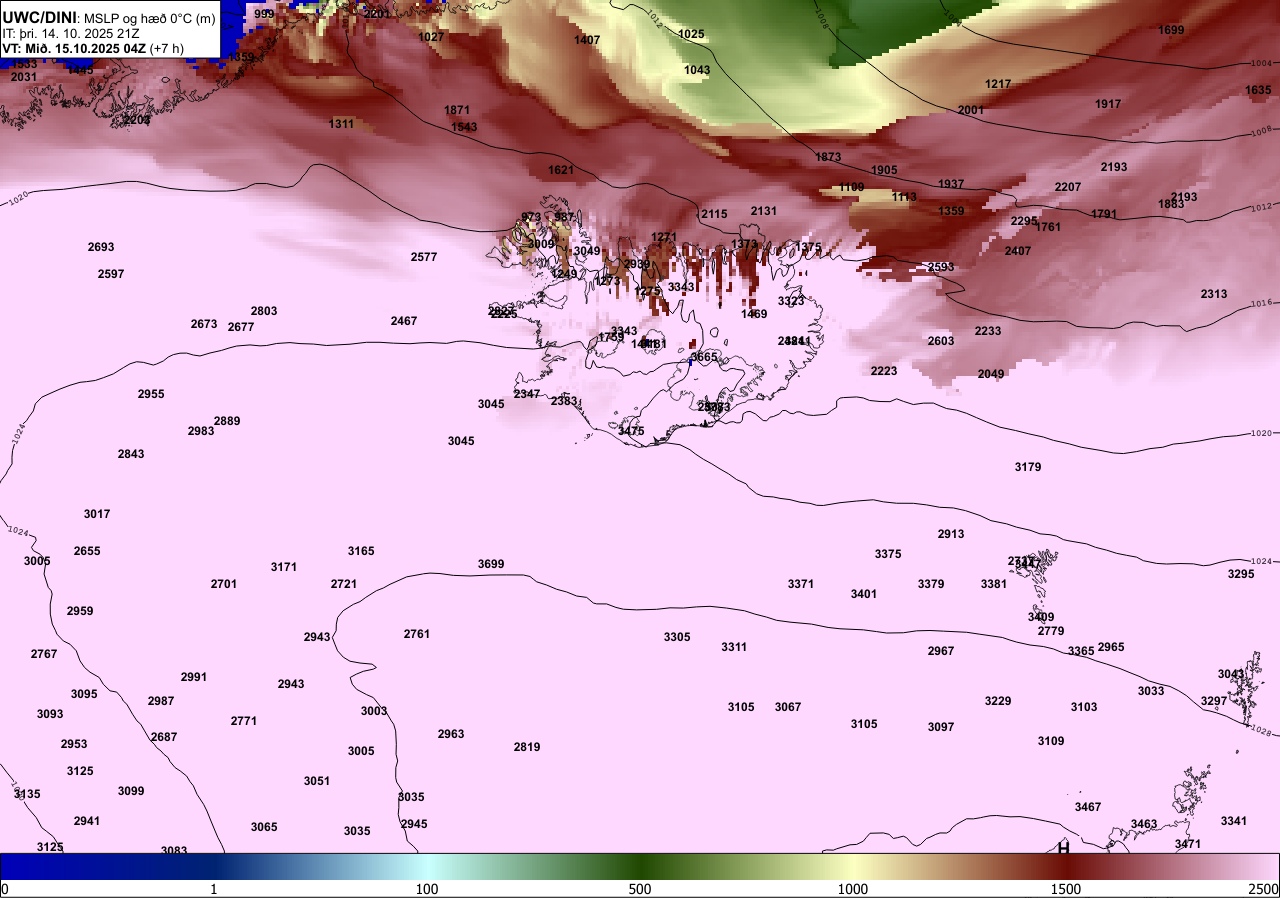The image size is (1280, 898).
Task: Click the map value '2913'
Action: click(x=951, y=534)
